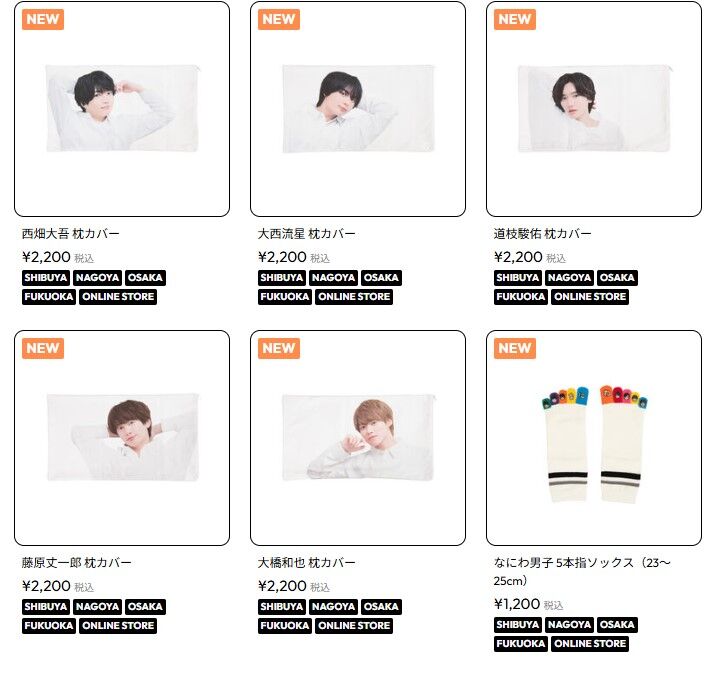Click the なにわ男子 5本指ソックス title link
718x677 pixels.
(x=582, y=572)
